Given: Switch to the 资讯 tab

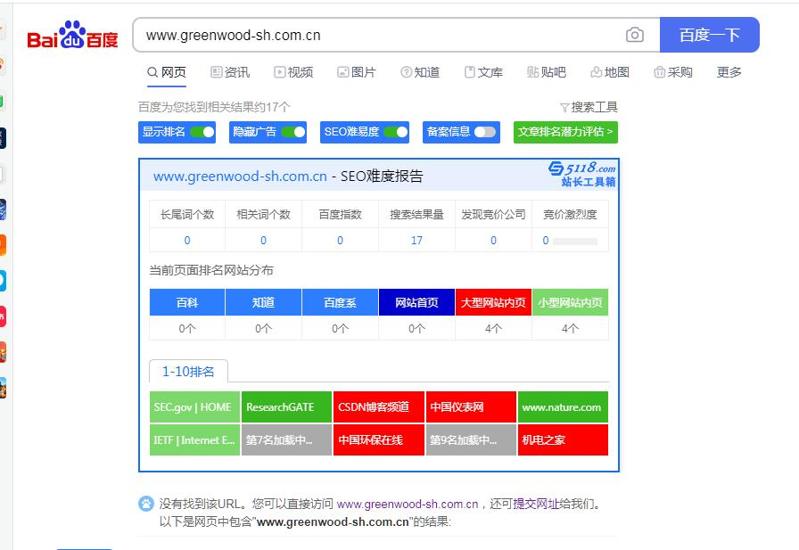Looking at the screenshot, I should point(230,72).
